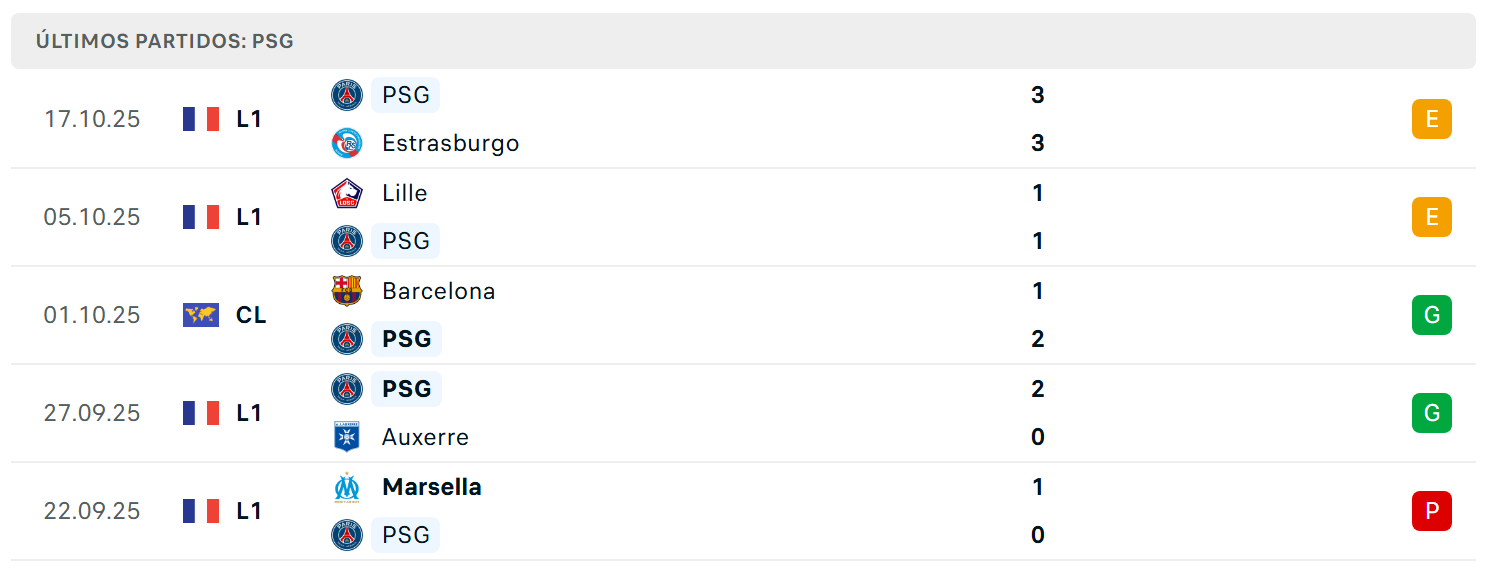The image size is (1495, 576).
Task: Click the PSG crest in the Auxerre match
Action: point(347,389)
